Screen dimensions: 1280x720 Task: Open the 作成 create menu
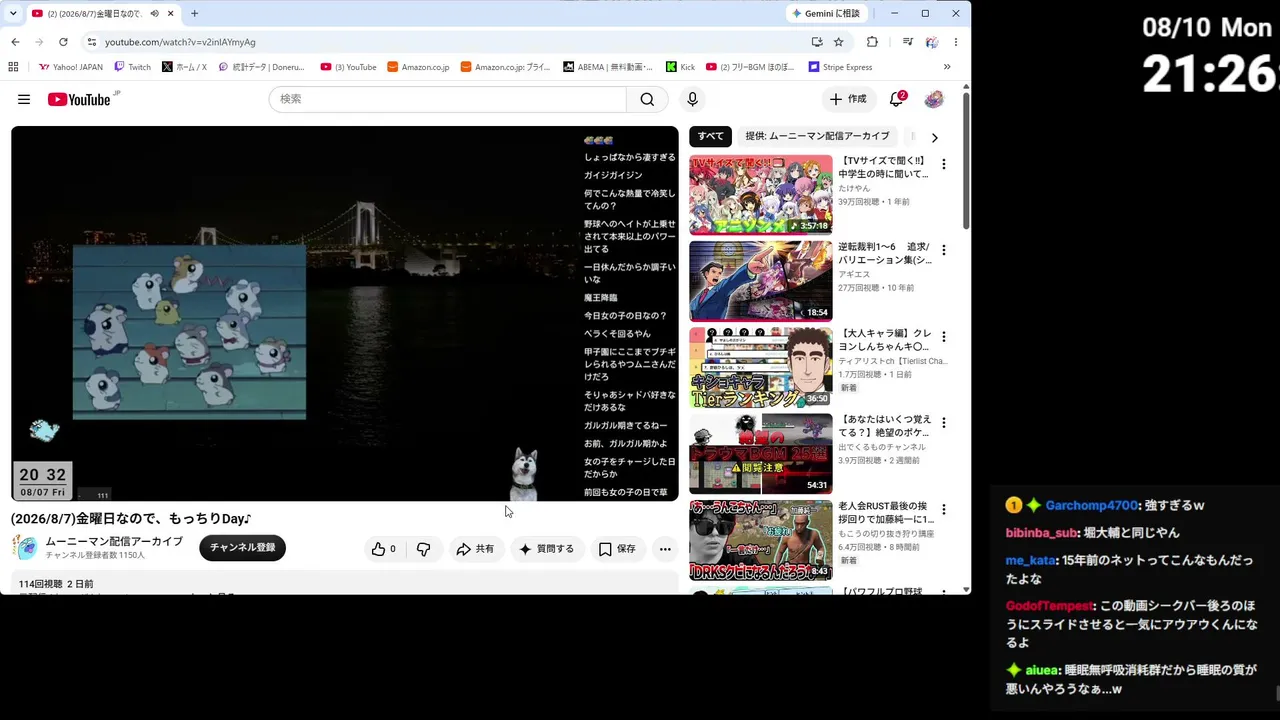pyautogui.click(x=848, y=99)
